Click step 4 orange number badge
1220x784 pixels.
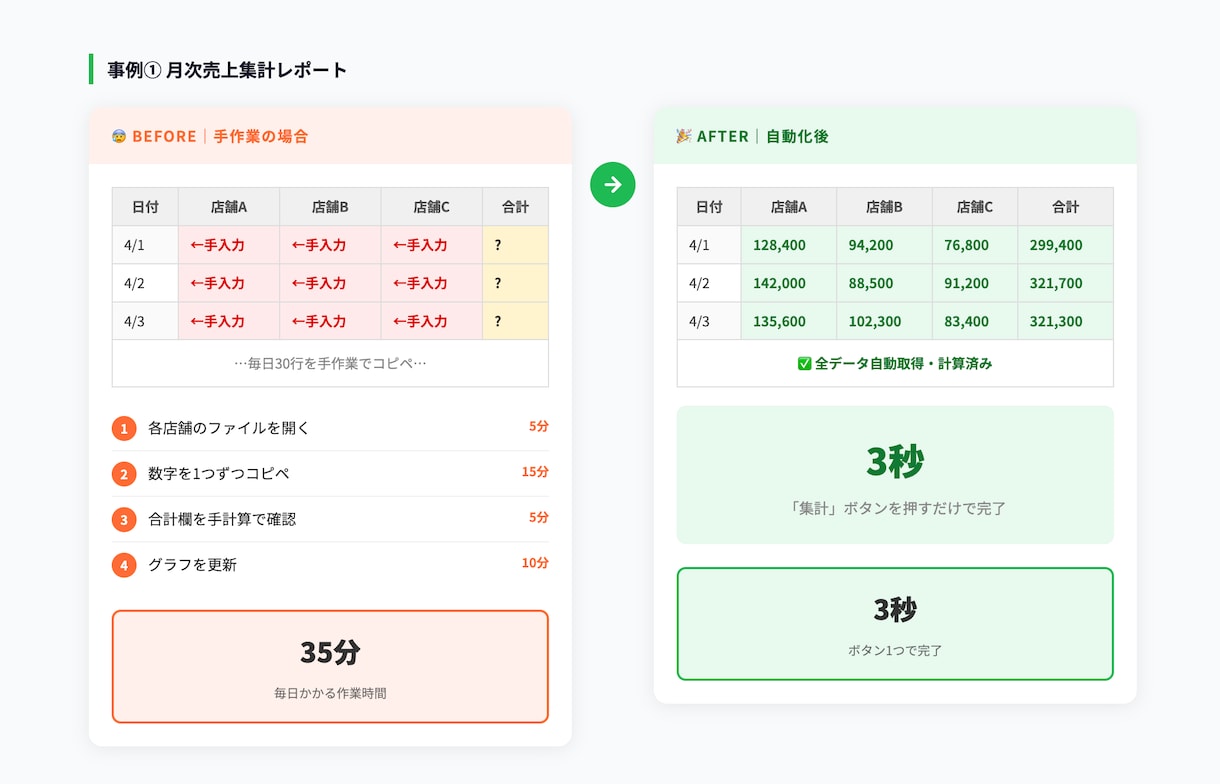124,565
